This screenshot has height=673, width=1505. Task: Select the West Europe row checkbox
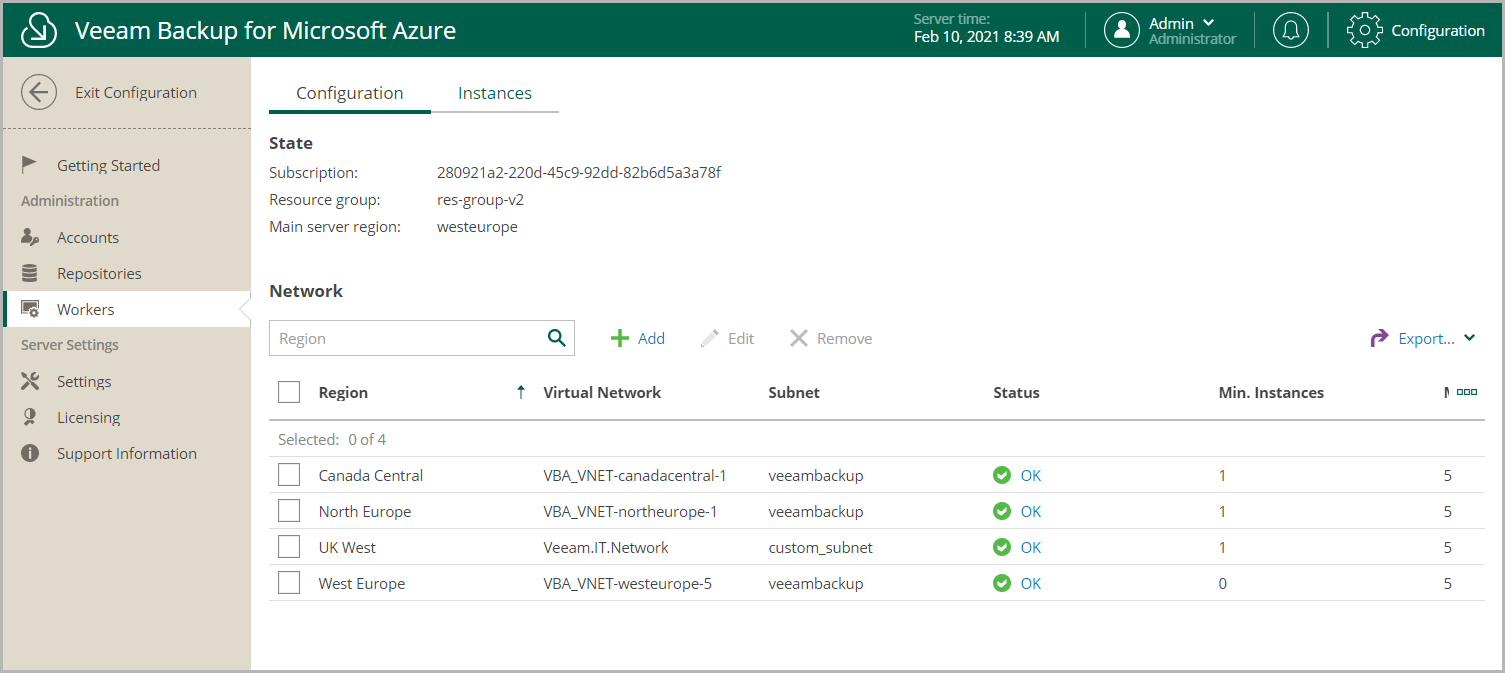[289, 583]
